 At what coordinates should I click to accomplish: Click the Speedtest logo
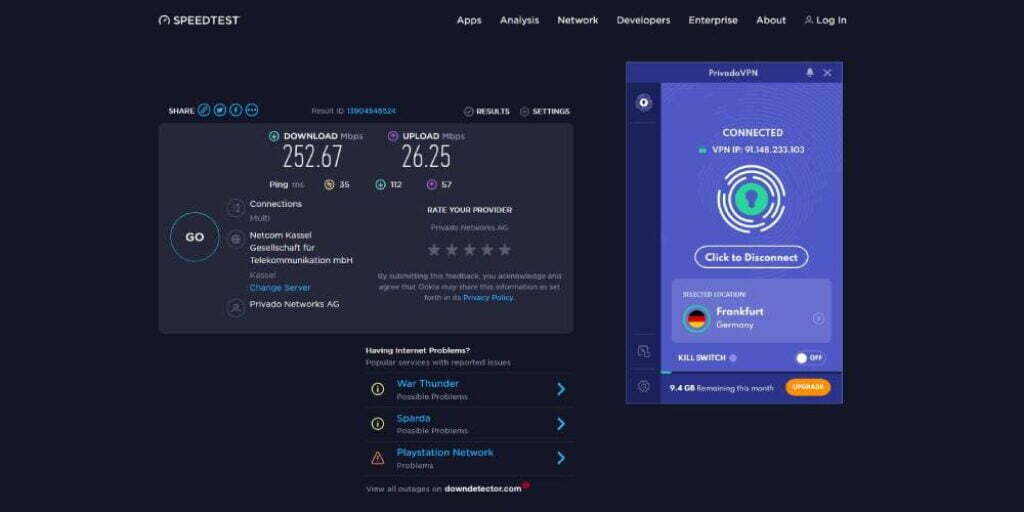[x=199, y=20]
